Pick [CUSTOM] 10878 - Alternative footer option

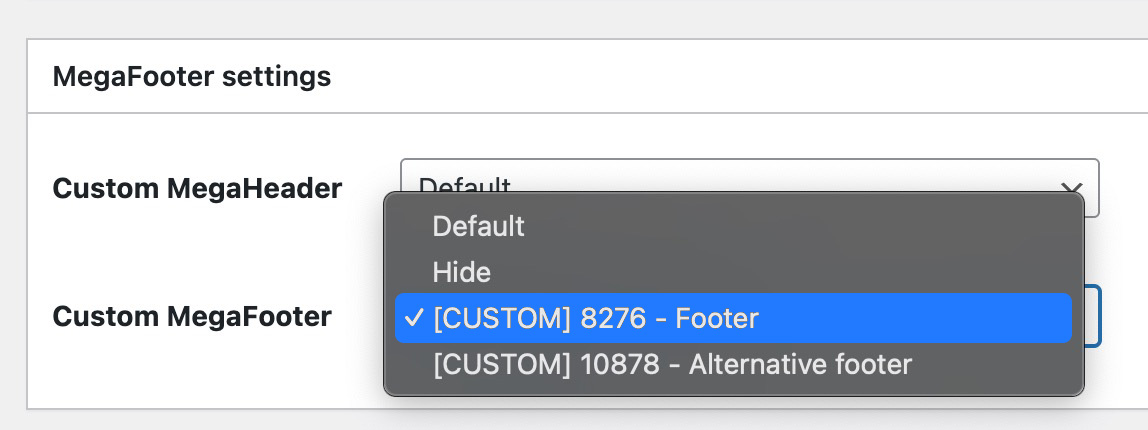coord(672,364)
